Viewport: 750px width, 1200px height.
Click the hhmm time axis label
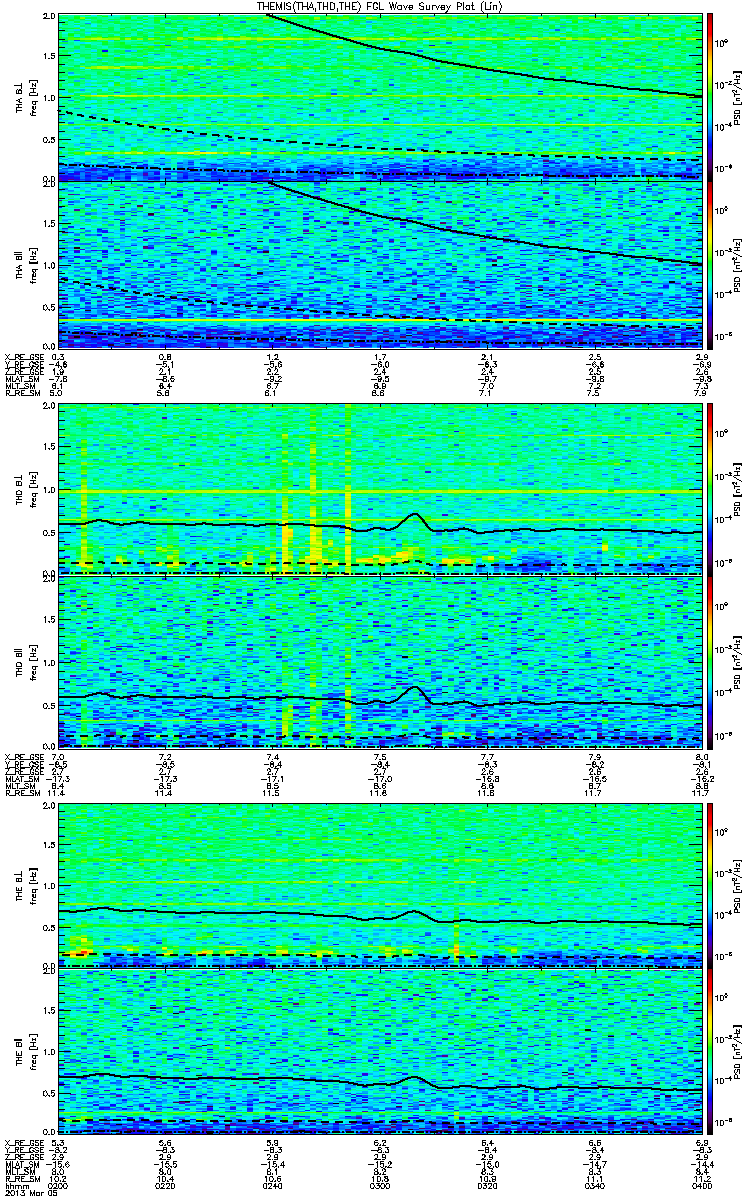pos(16,1186)
